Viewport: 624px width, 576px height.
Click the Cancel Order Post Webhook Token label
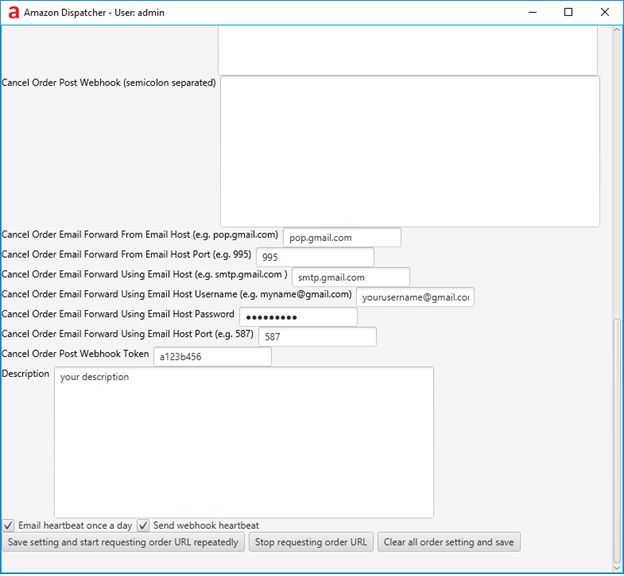[75, 353]
